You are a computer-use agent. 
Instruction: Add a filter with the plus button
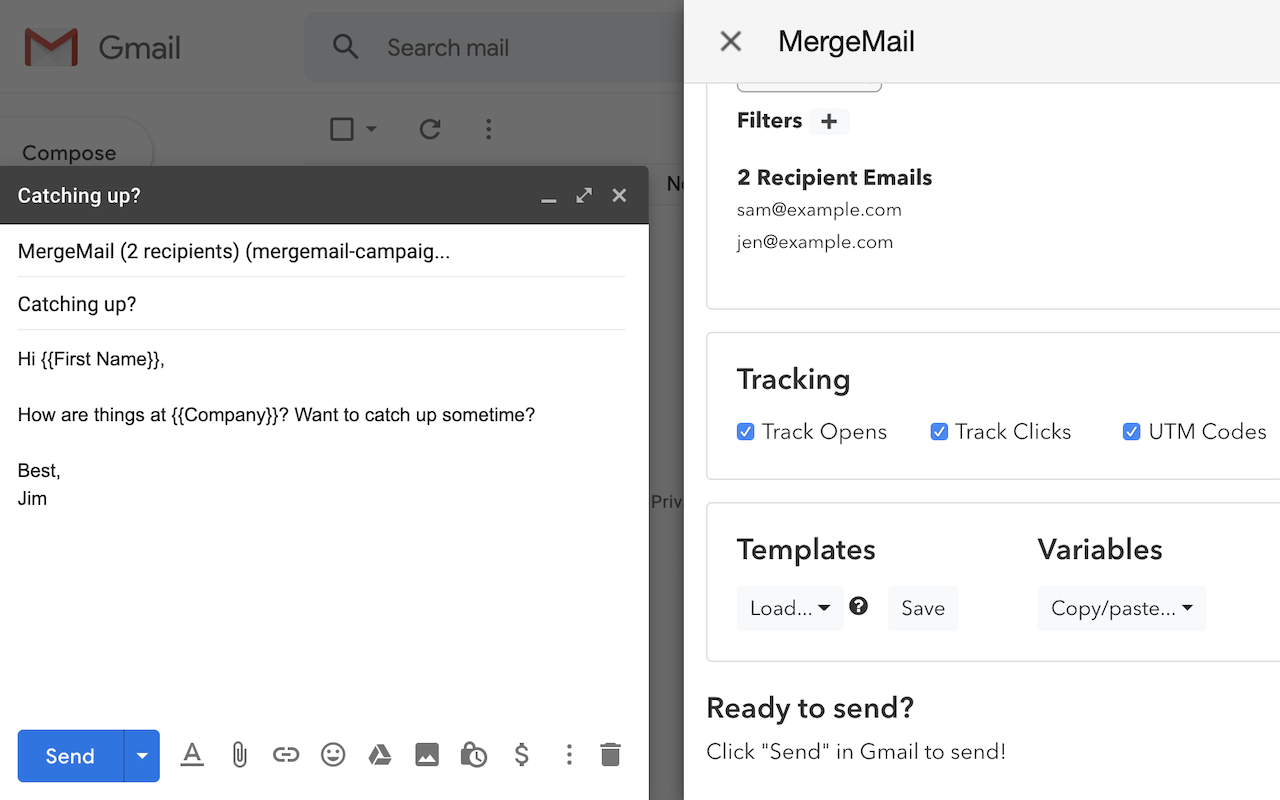pos(829,121)
